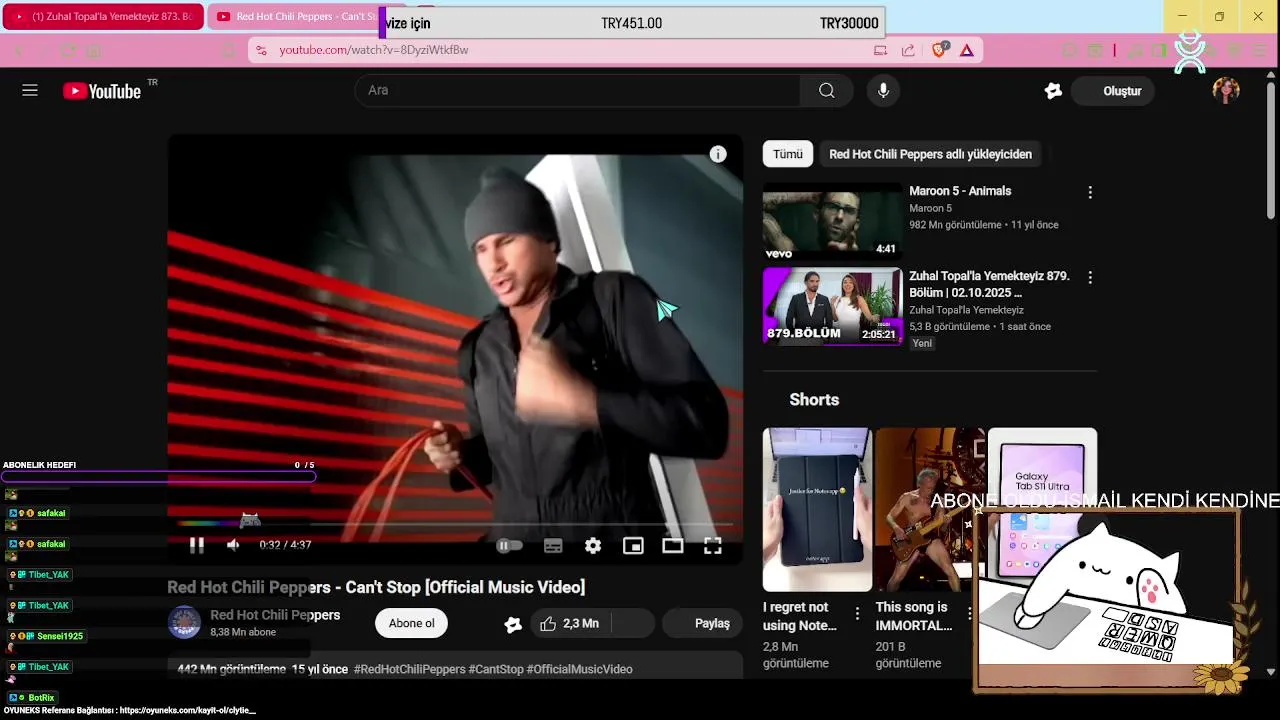The width and height of the screenshot is (1280, 720).
Task: Switch to the Zuhal Topal'la Yemekteyiz browser tab
Action: (103, 17)
